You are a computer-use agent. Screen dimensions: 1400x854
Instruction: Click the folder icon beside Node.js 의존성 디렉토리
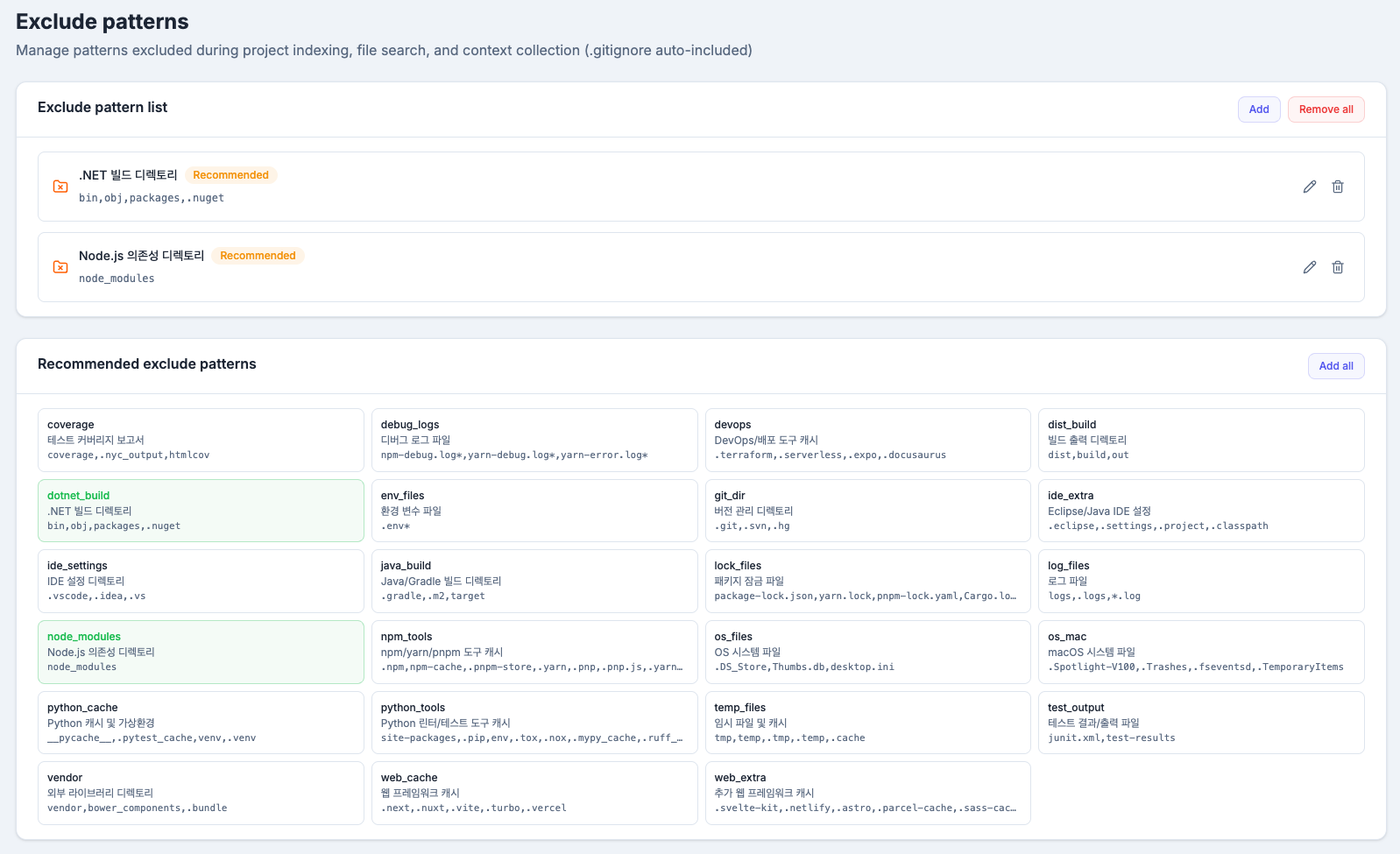tap(60, 267)
